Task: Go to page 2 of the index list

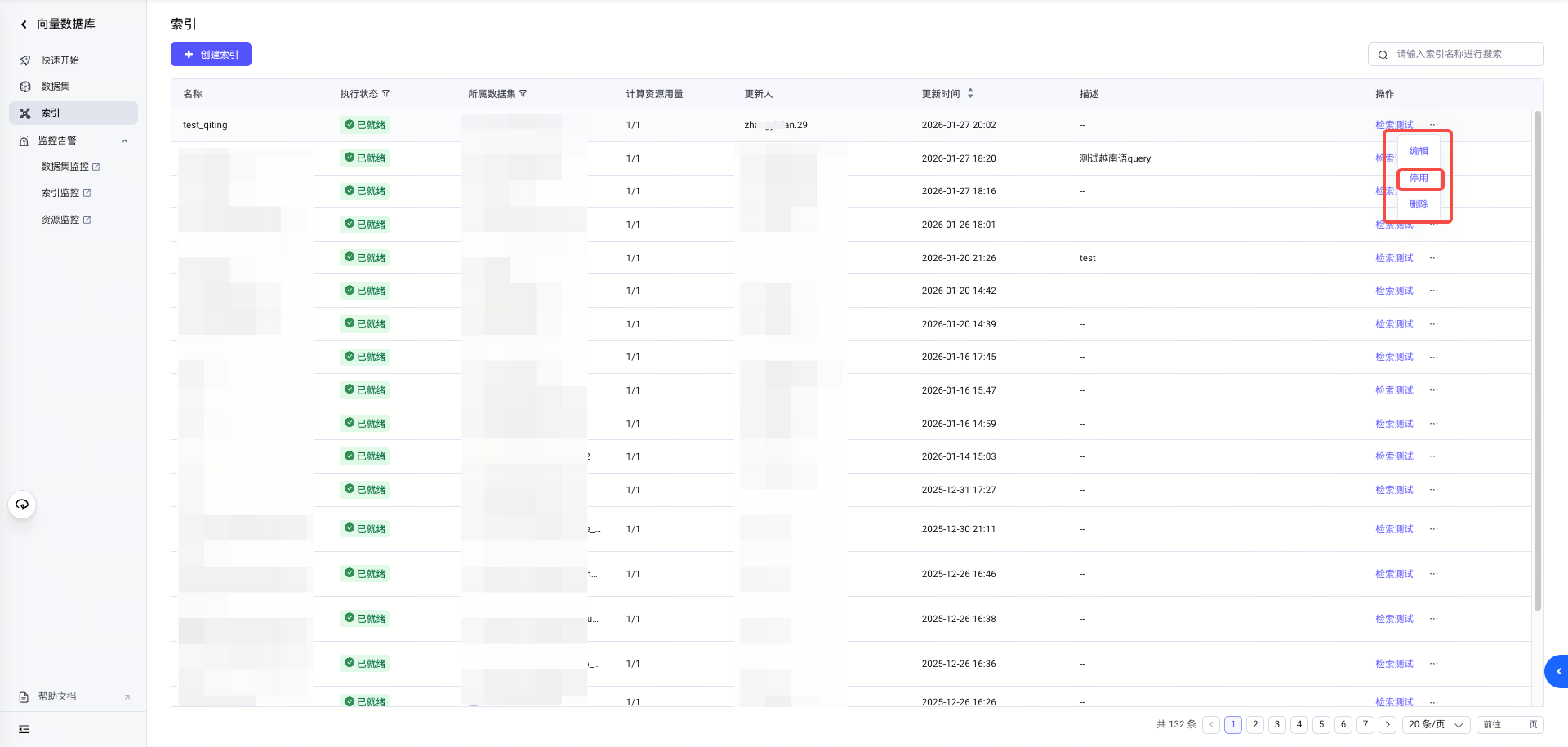Action: (x=1255, y=724)
